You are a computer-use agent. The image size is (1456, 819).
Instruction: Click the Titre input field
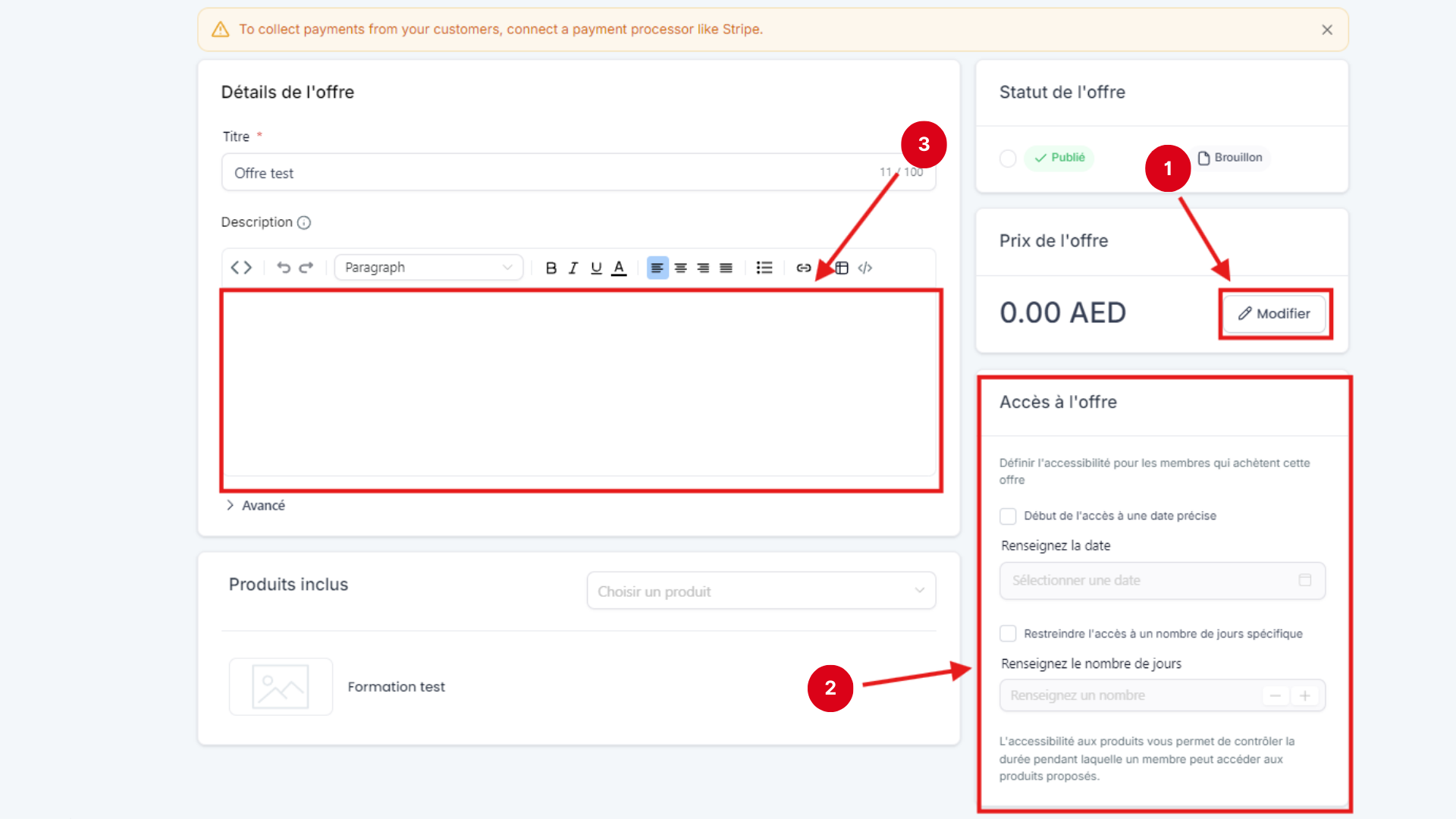579,172
